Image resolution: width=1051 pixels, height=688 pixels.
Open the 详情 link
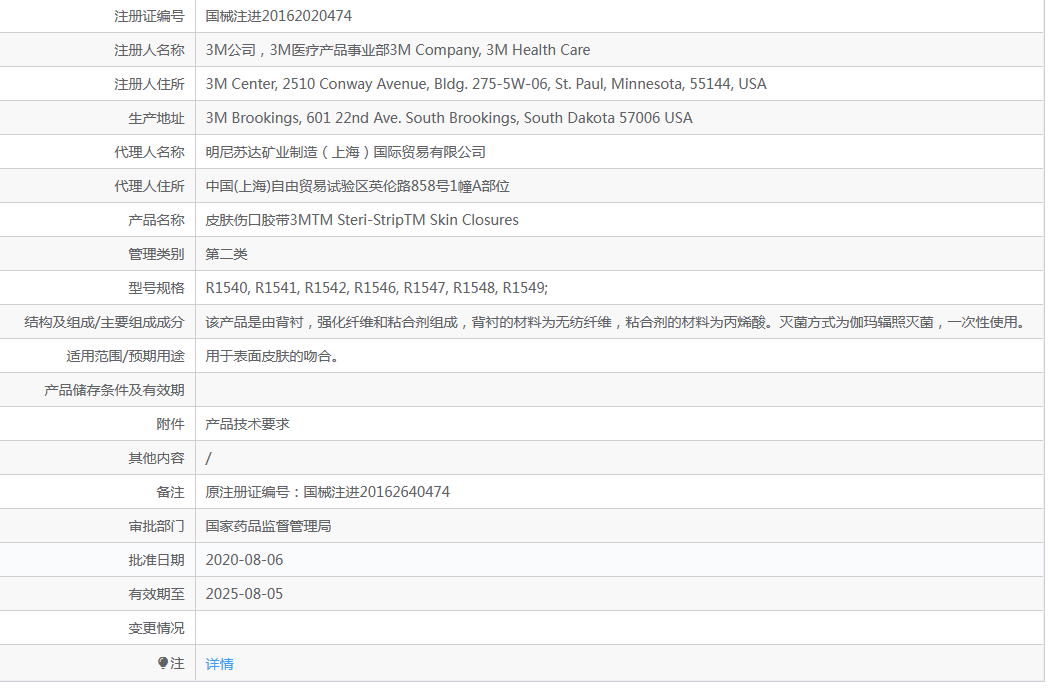click(219, 664)
